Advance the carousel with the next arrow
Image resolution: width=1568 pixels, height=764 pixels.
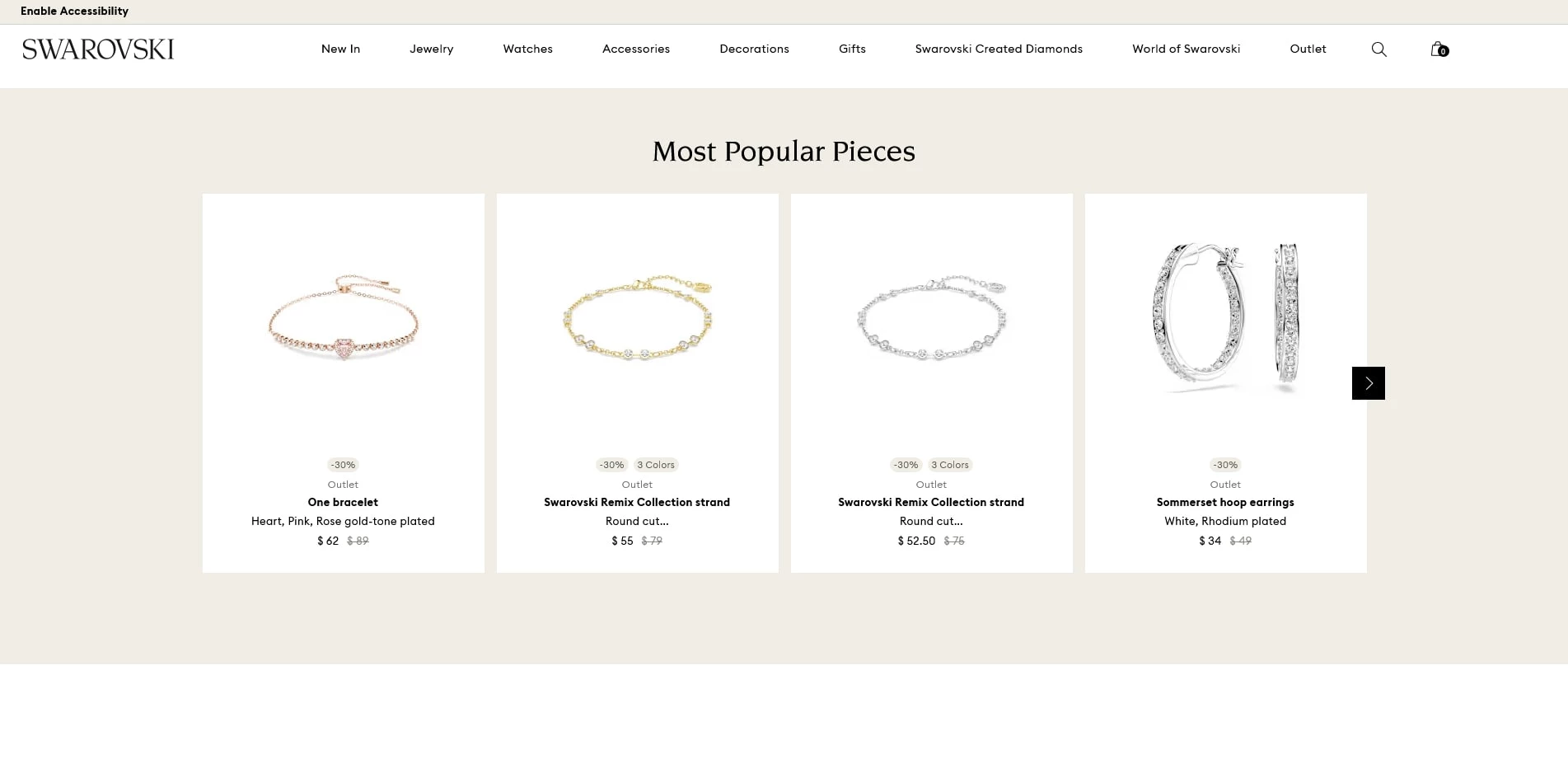(1368, 382)
